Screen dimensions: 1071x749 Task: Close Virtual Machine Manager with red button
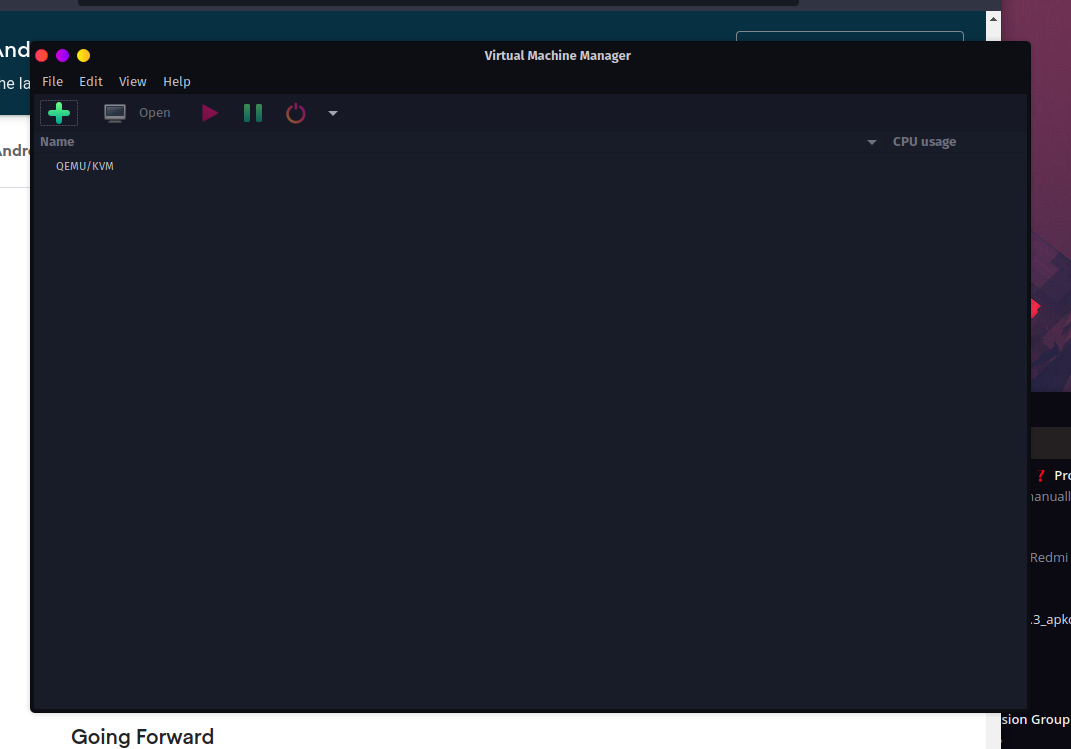click(42, 55)
